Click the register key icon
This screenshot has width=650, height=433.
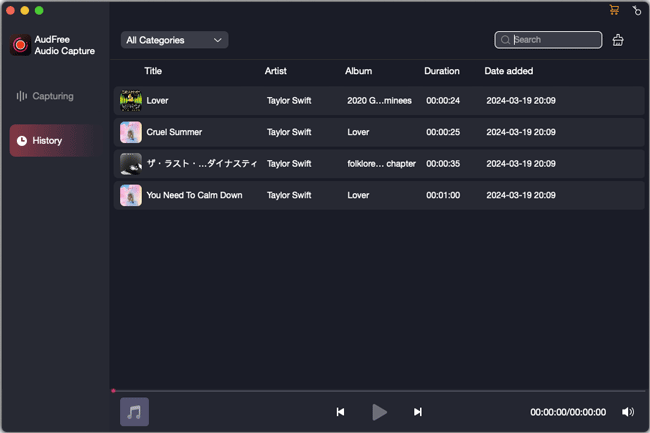[637, 10]
